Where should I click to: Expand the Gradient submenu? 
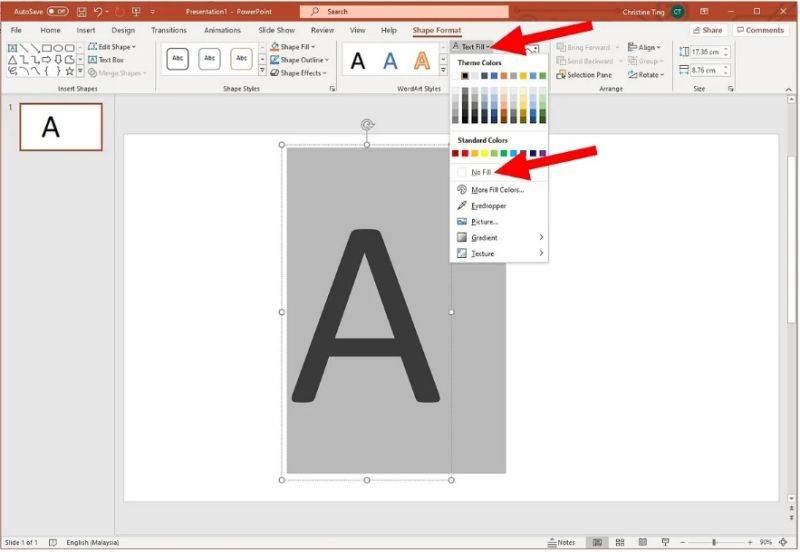pyautogui.click(x=498, y=237)
